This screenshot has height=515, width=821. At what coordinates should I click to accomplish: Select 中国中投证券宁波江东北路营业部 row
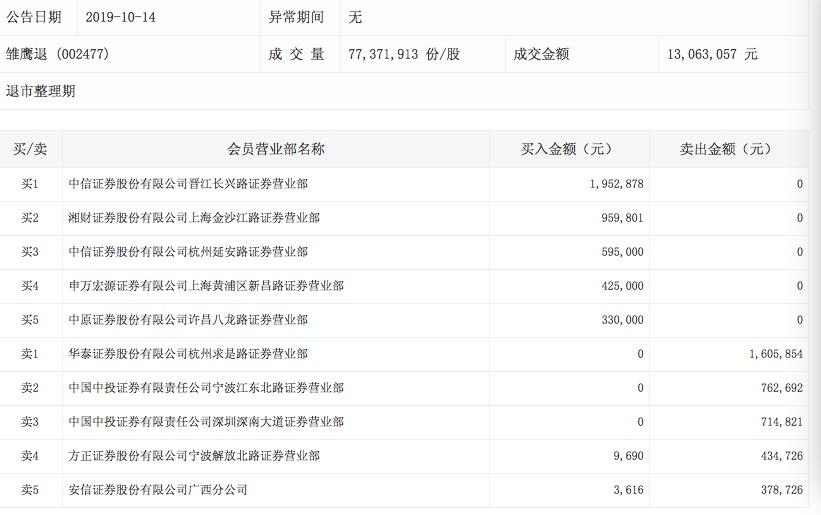coord(206,388)
